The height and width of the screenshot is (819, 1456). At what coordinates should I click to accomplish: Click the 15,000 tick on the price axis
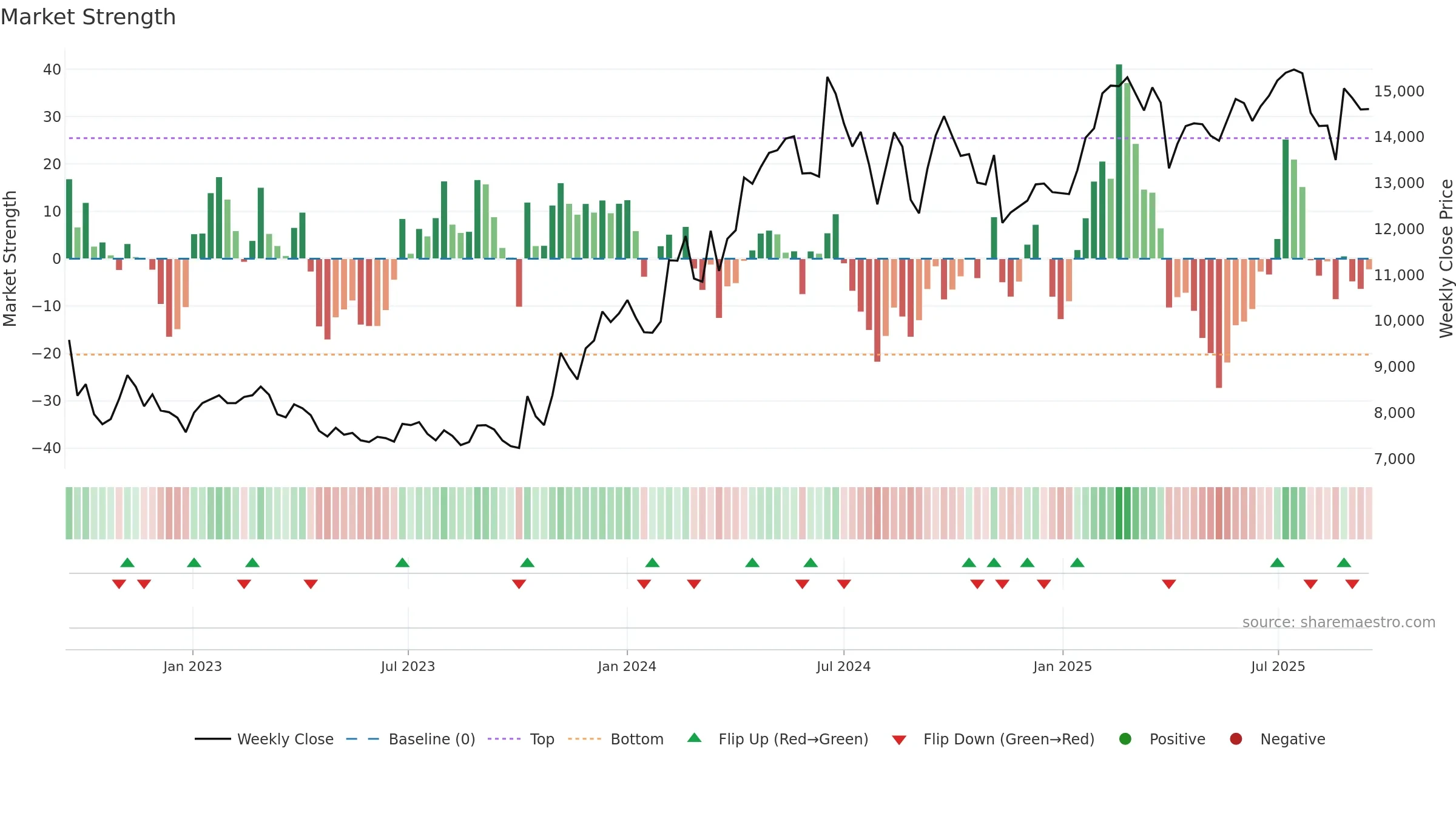pyautogui.click(x=1399, y=91)
